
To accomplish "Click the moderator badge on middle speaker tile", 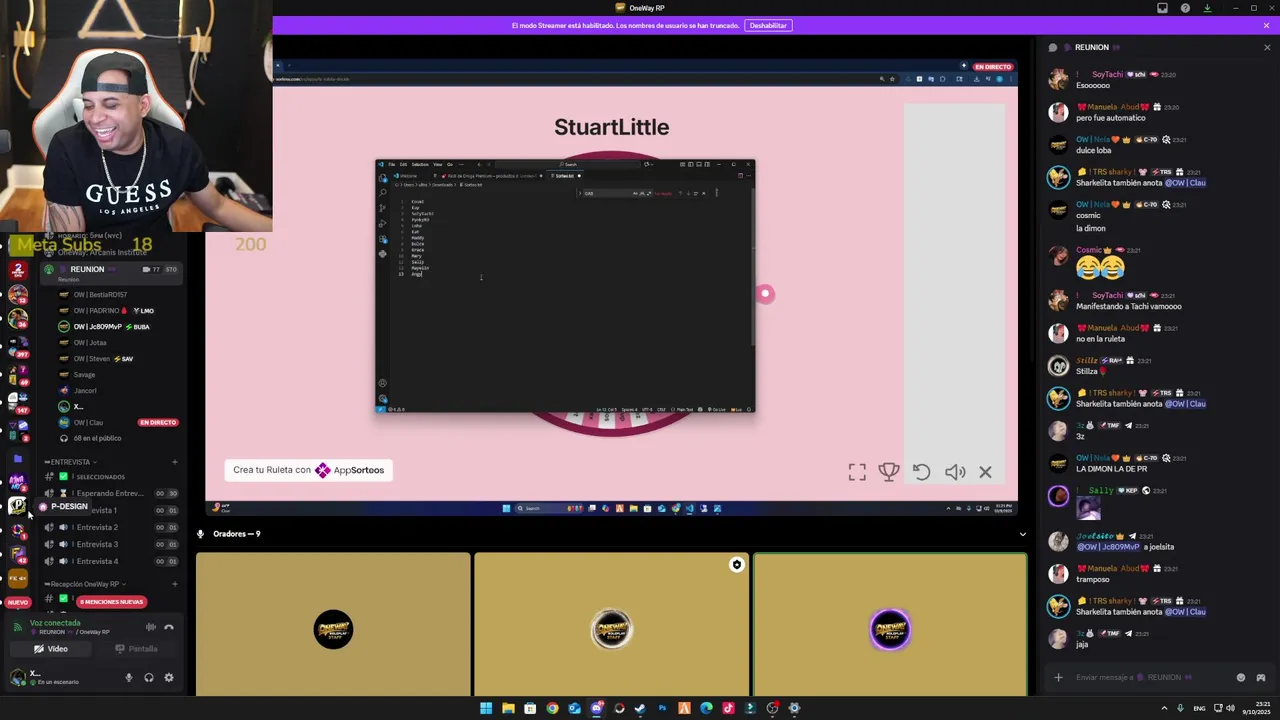I will [737, 565].
